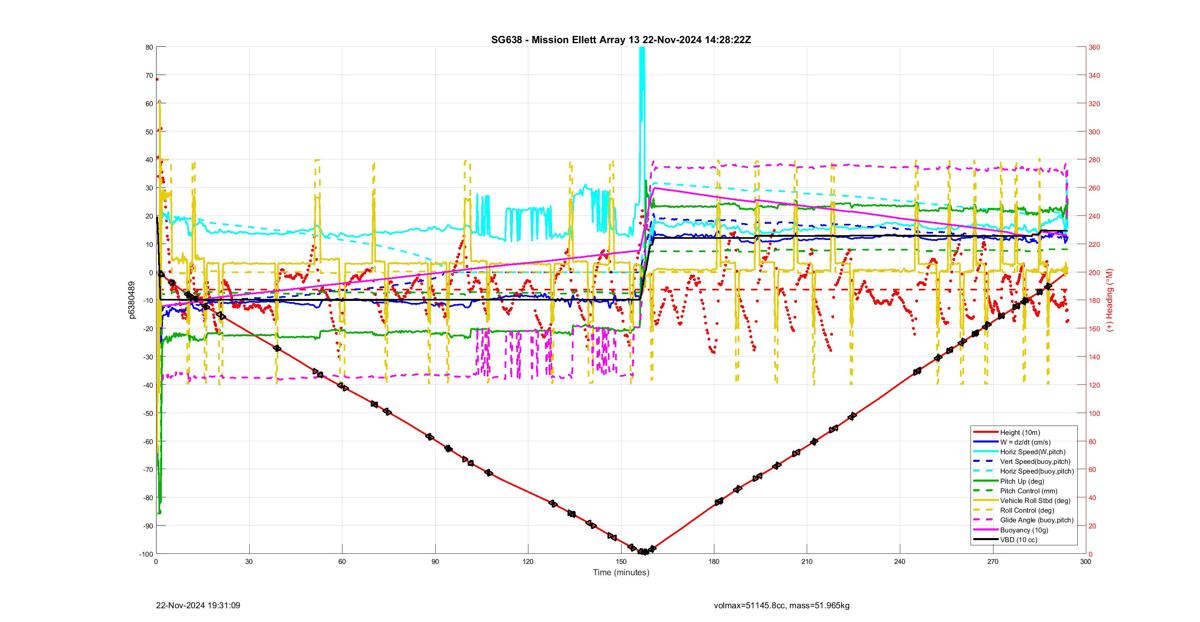The image size is (1200, 622).
Task: Click the right axis tick label '260'
Action: pos(1095,188)
